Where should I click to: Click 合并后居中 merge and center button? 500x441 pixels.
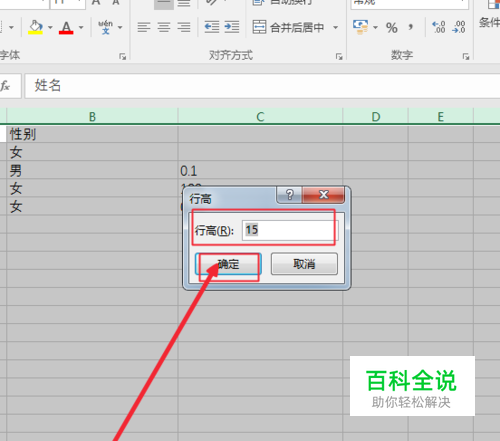(x=288, y=27)
